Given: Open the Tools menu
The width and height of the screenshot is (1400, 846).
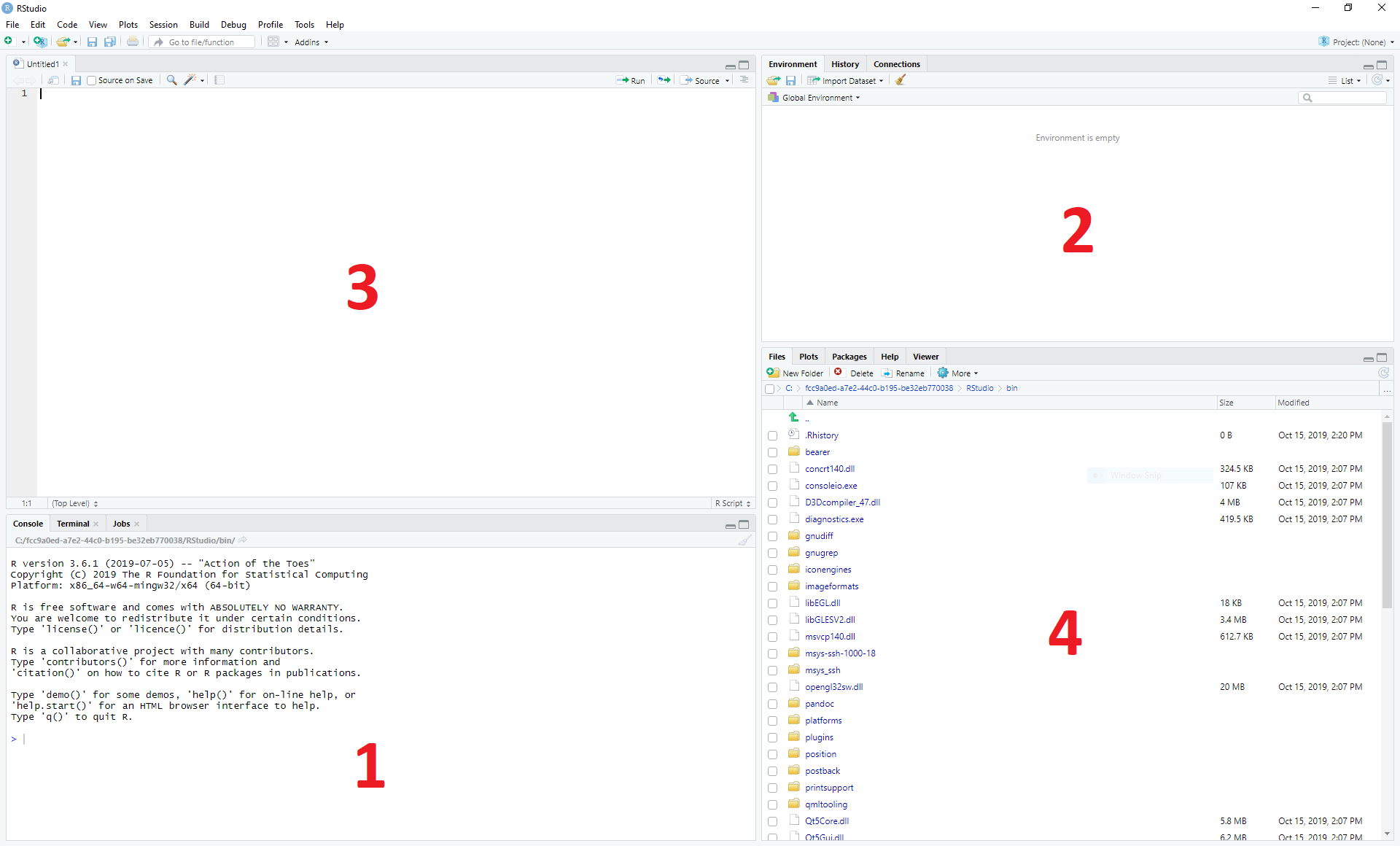Looking at the screenshot, I should click(304, 24).
